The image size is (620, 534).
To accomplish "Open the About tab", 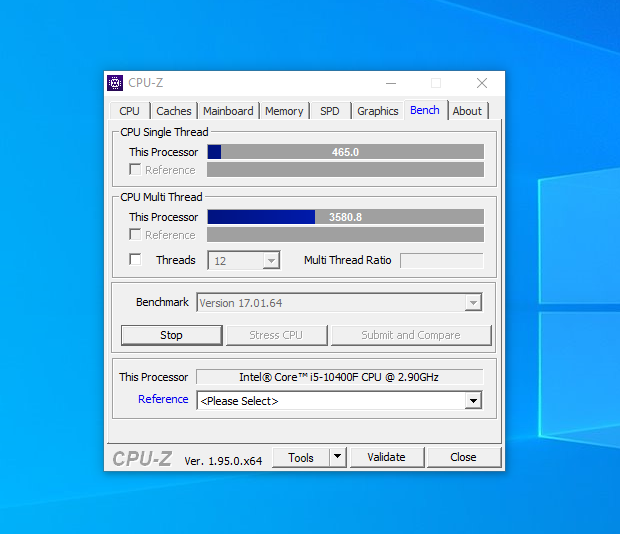I will coord(467,111).
